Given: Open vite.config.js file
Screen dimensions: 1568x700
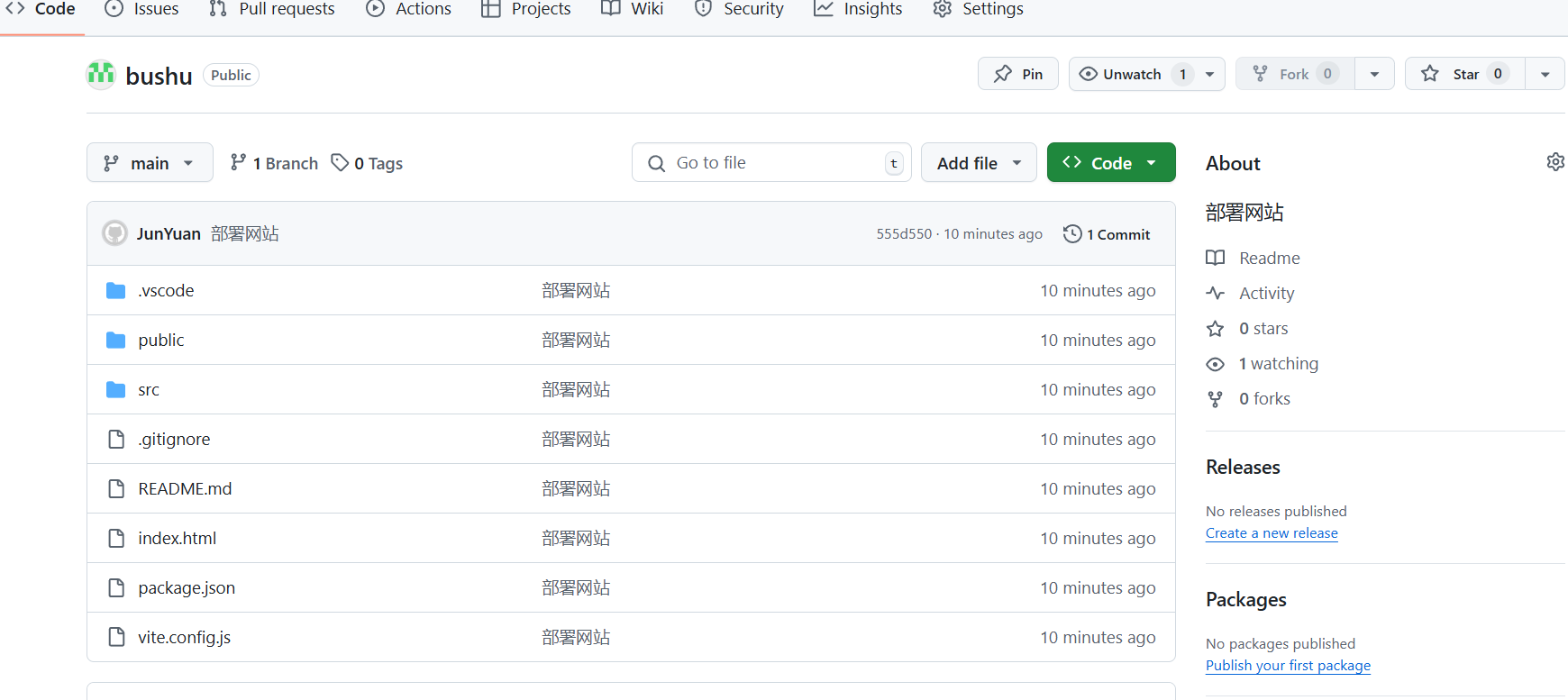Looking at the screenshot, I should pyautogui.click(x=185, y=637).
